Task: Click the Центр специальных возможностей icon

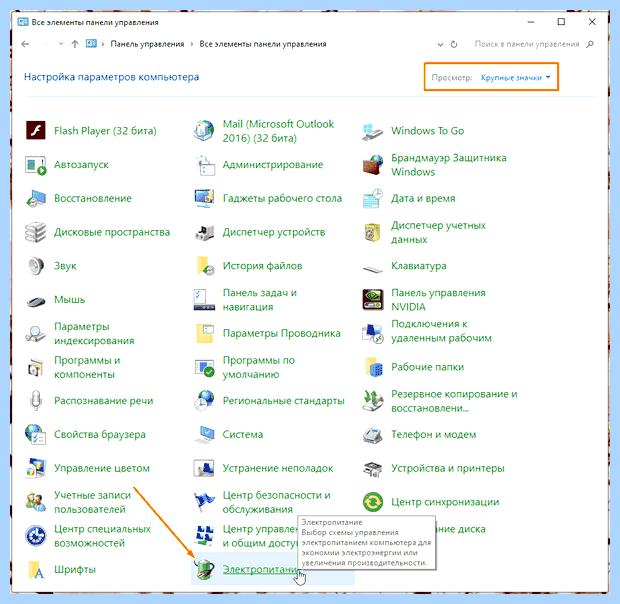Action: click(x=36, y=536)
